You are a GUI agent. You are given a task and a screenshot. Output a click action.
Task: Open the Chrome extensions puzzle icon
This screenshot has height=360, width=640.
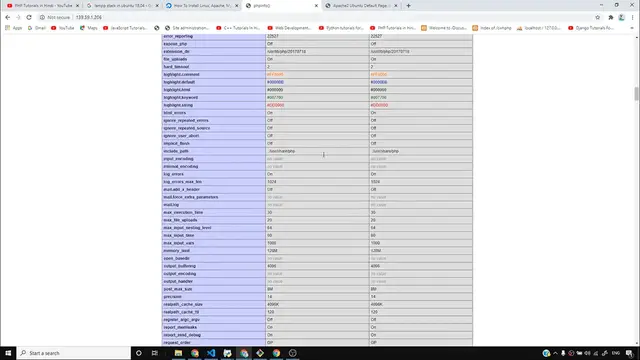click(x=611, y=18)
